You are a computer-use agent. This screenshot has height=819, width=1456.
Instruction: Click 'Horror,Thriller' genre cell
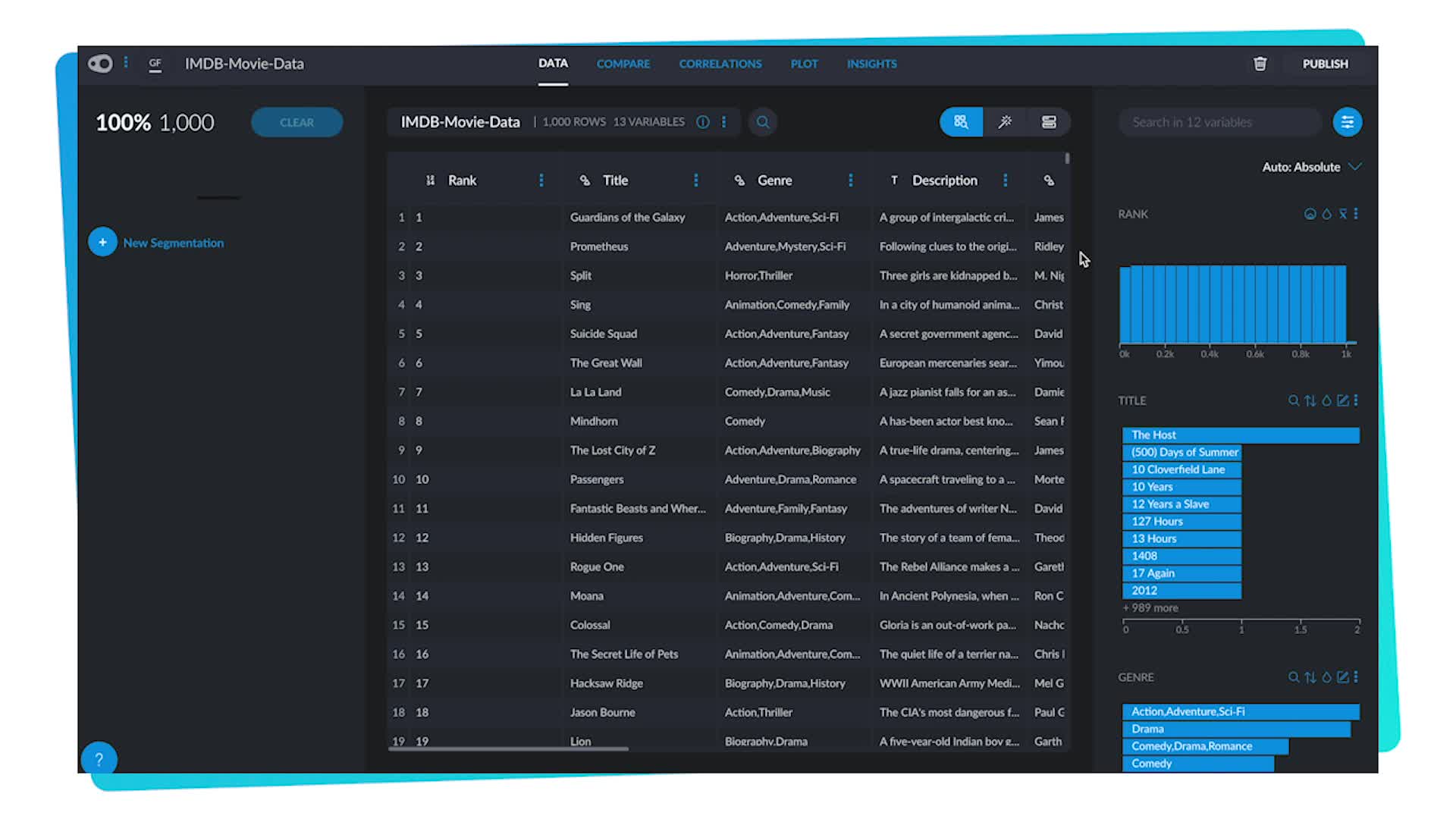point(758,276)
